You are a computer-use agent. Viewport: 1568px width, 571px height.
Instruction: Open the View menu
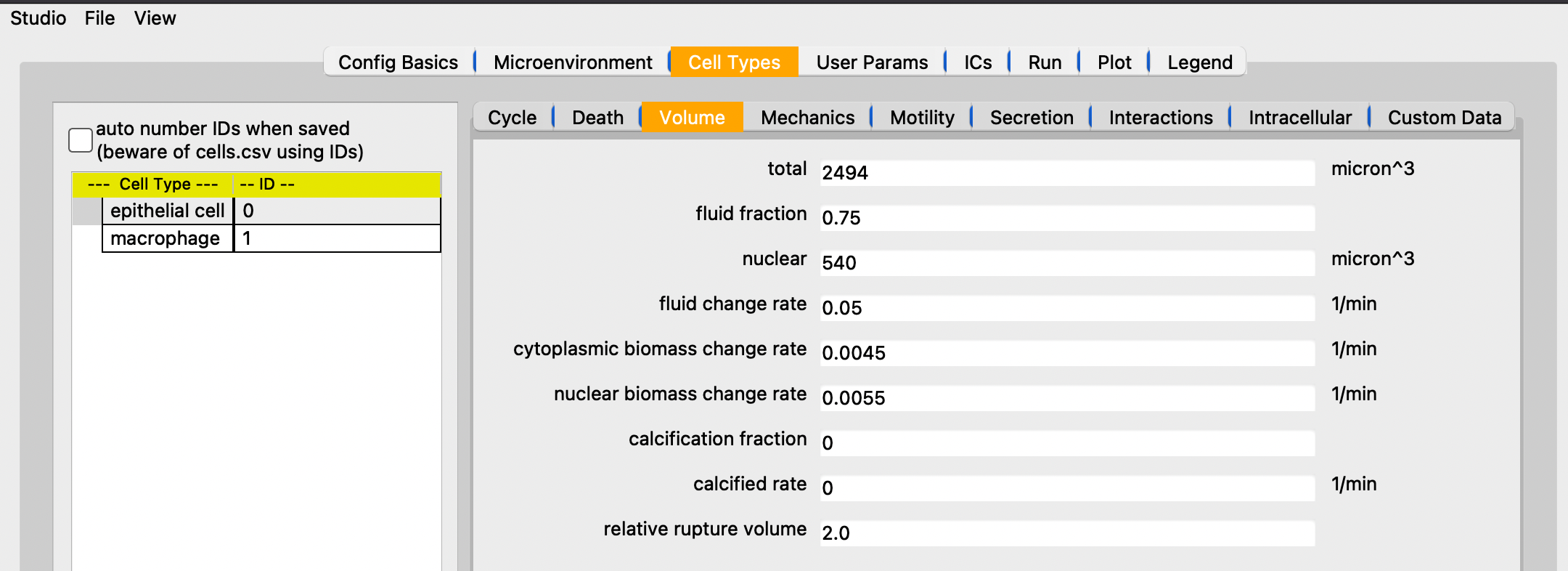coord(155,18)
